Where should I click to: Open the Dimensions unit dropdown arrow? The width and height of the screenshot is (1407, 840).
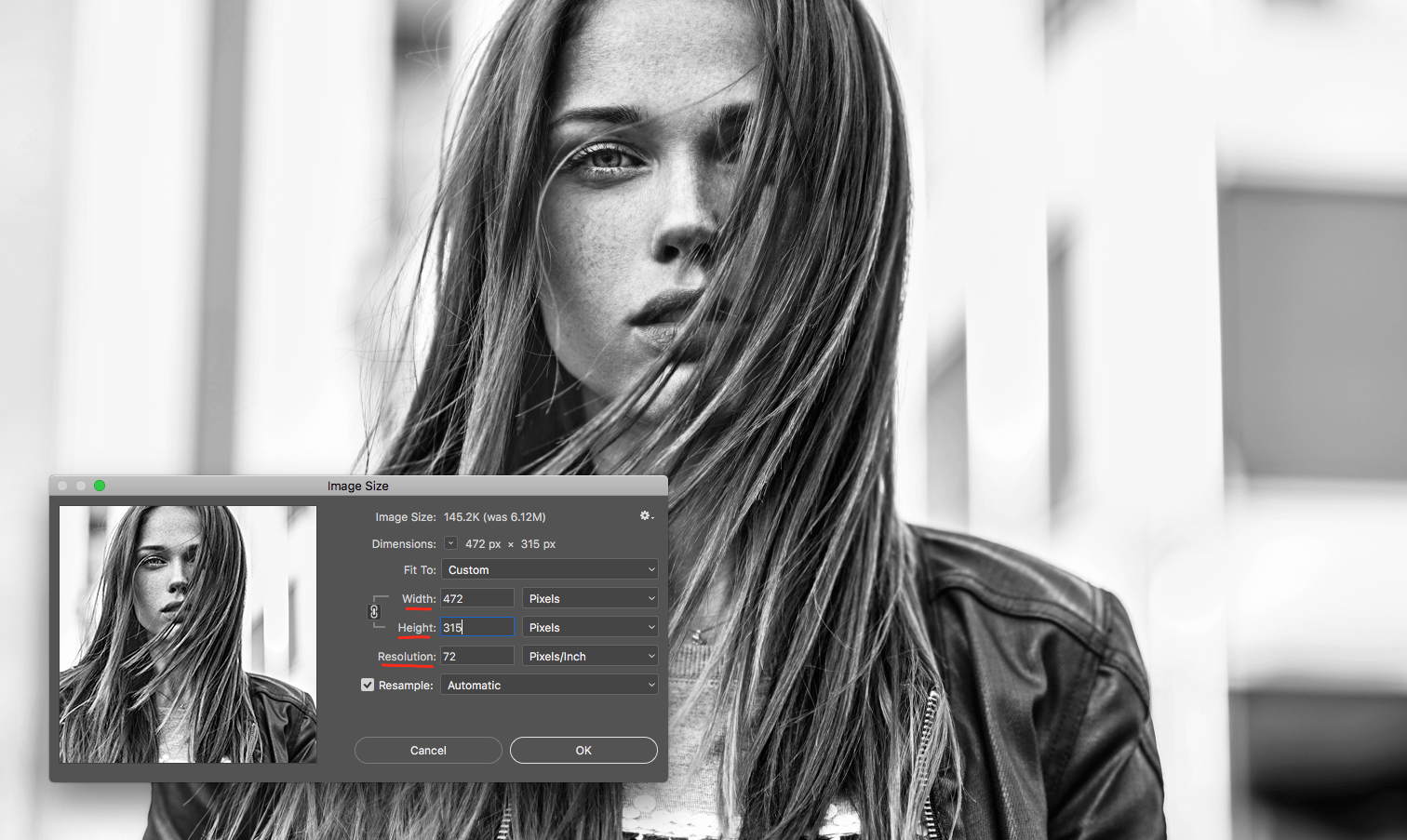point(450,543)
